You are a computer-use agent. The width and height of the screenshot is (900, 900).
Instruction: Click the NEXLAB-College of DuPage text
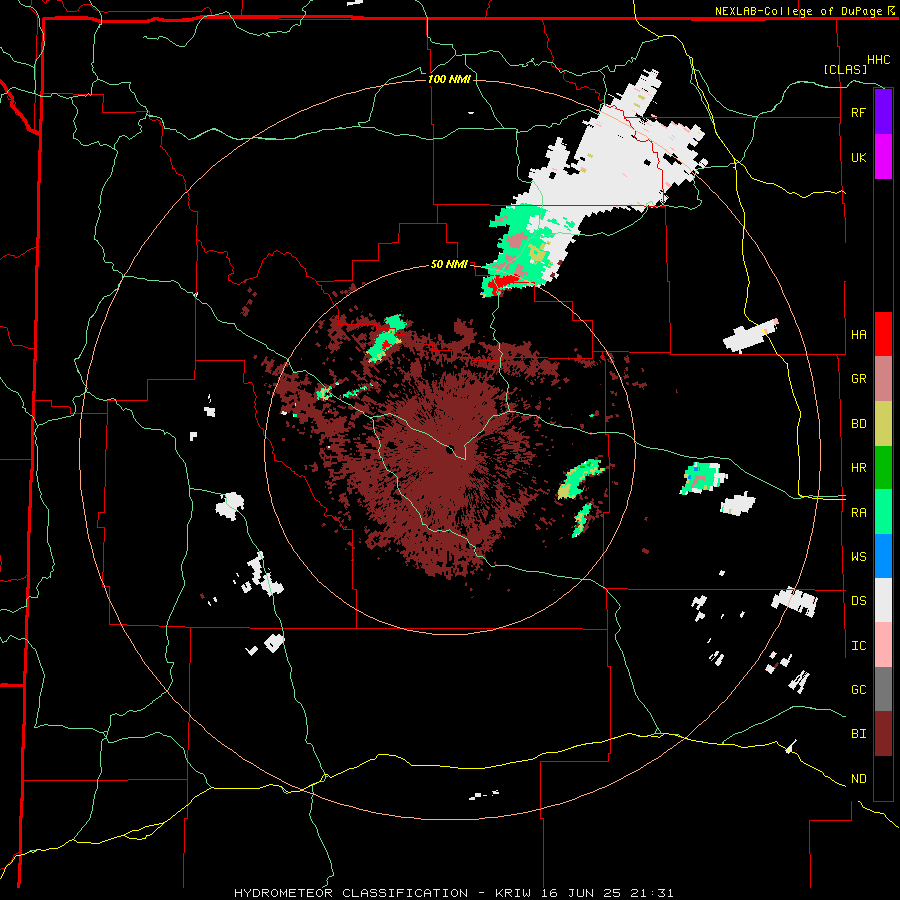[x=798, y=11]
